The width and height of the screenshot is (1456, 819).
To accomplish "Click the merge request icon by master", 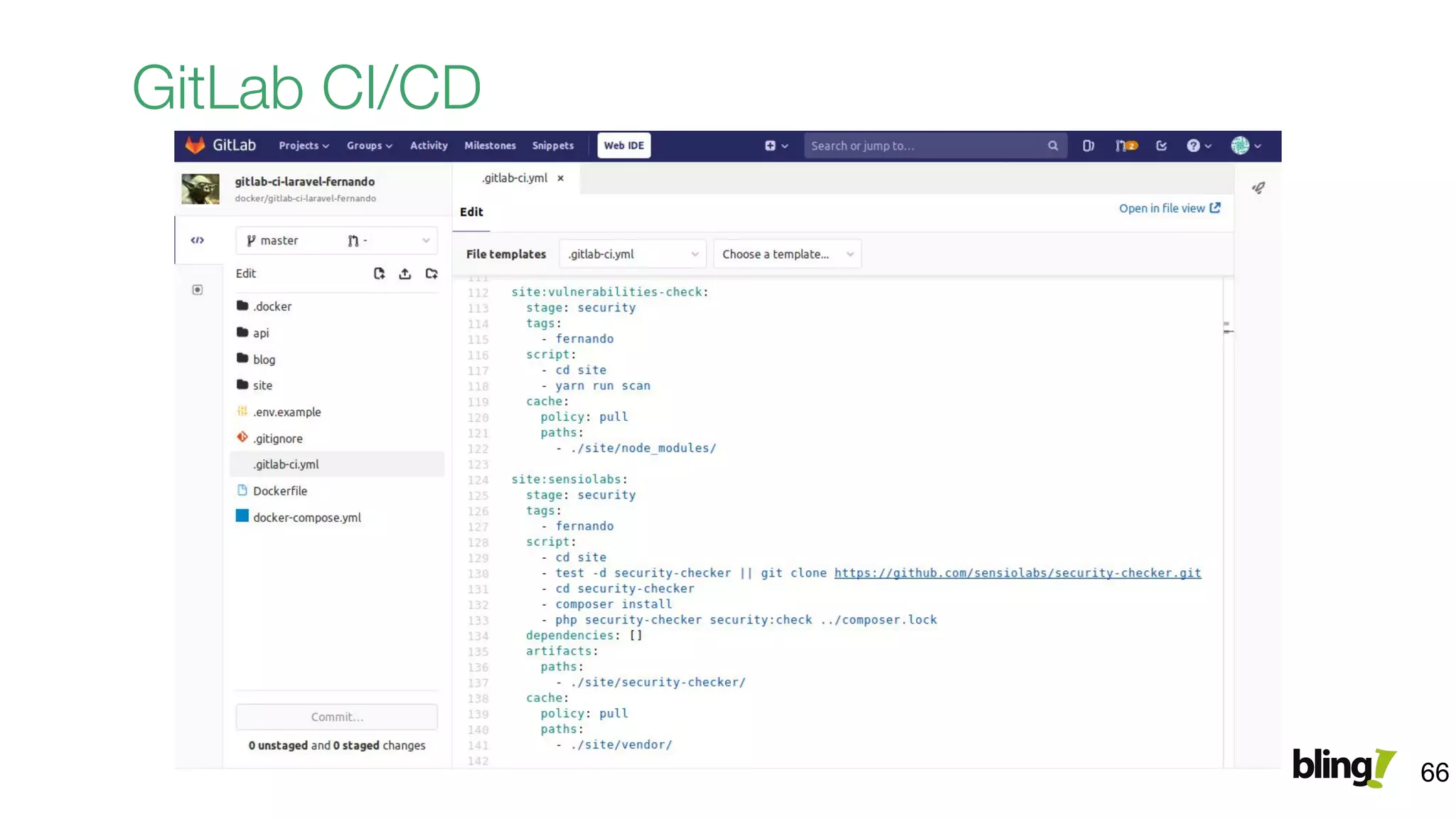I will pos(353,241).
